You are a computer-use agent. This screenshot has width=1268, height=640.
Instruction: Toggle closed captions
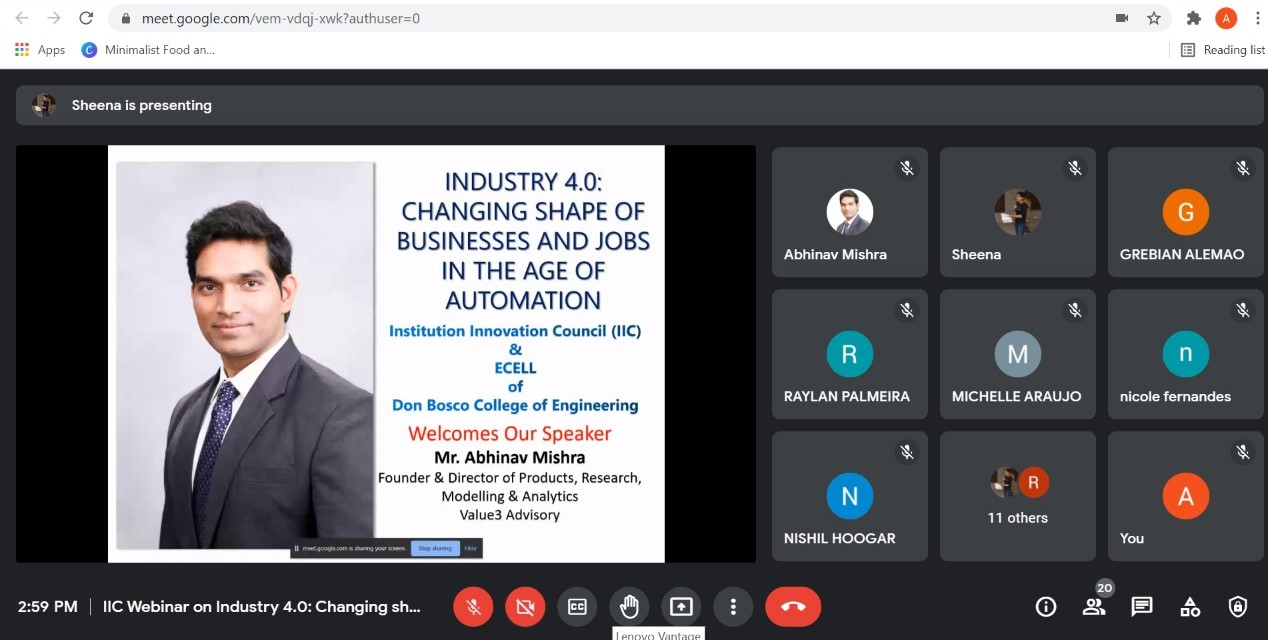(577, 606)
